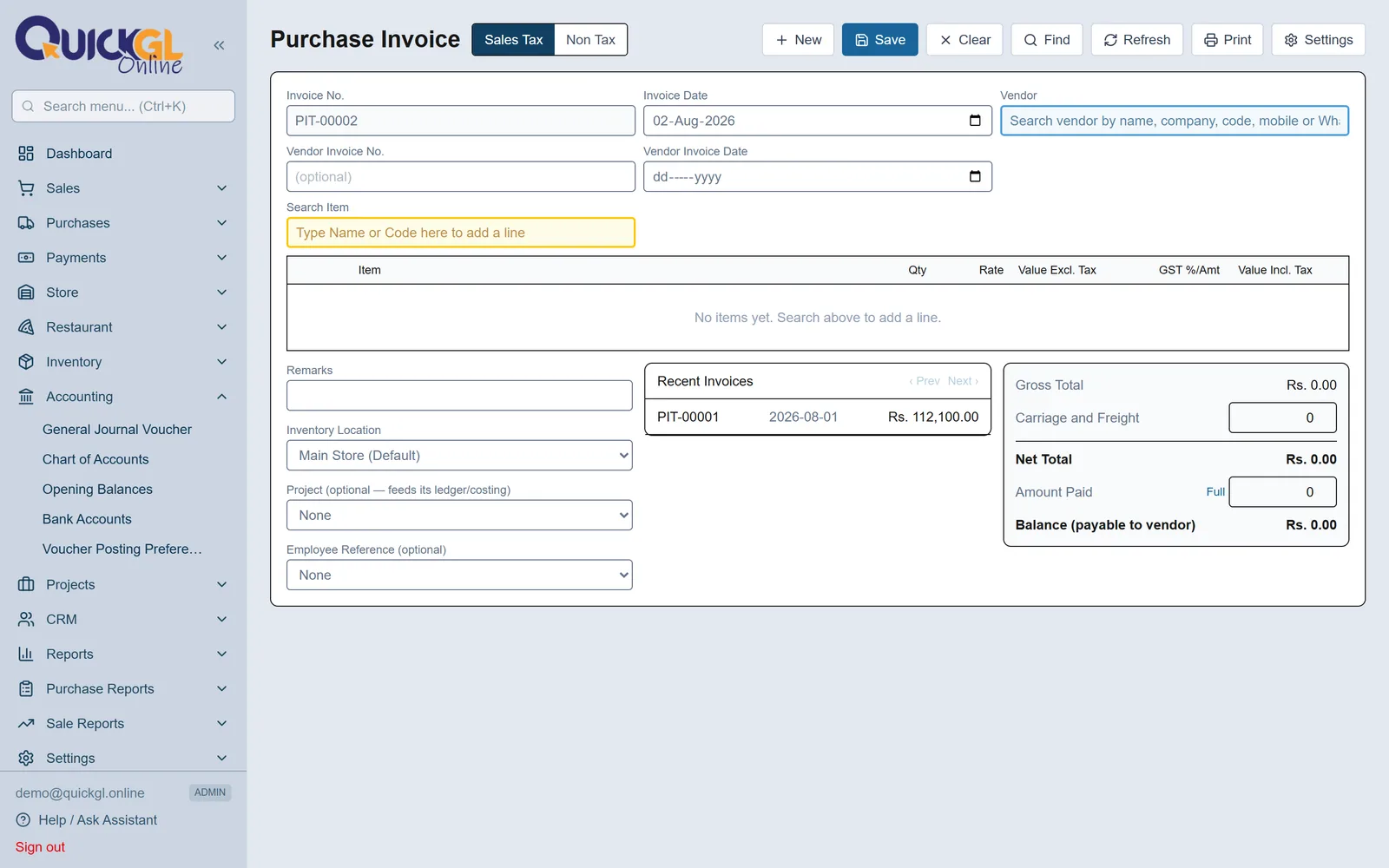Image resolution: width=1389 pixels, height=868 pixels.
Task: Open Bank Accounts
Action: point(87,519)
